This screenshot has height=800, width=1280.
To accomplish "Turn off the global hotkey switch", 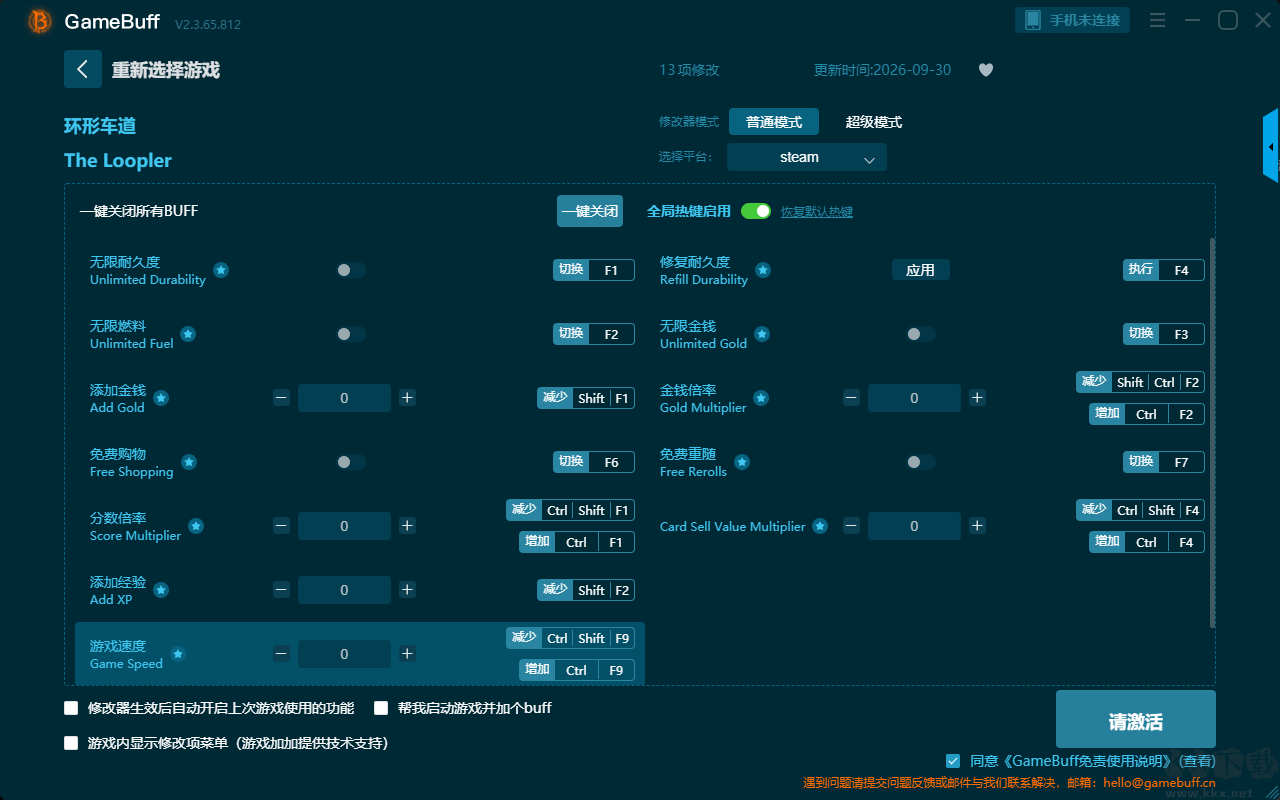I will [x=756, y=211].
